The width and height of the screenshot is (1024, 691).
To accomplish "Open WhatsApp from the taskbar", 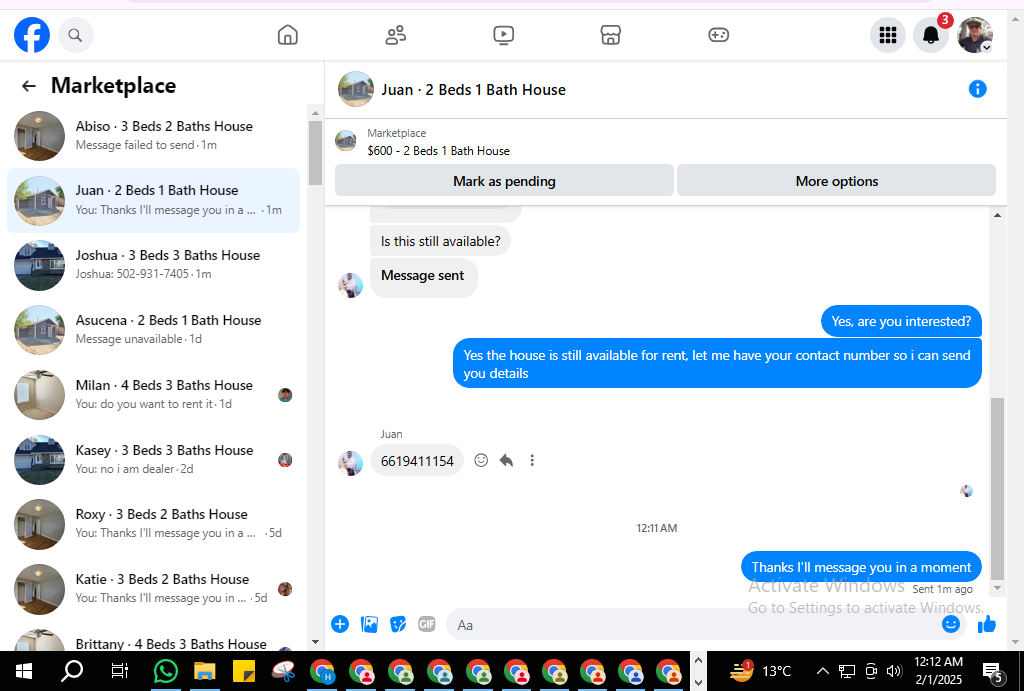I will (x=166, y=671).
